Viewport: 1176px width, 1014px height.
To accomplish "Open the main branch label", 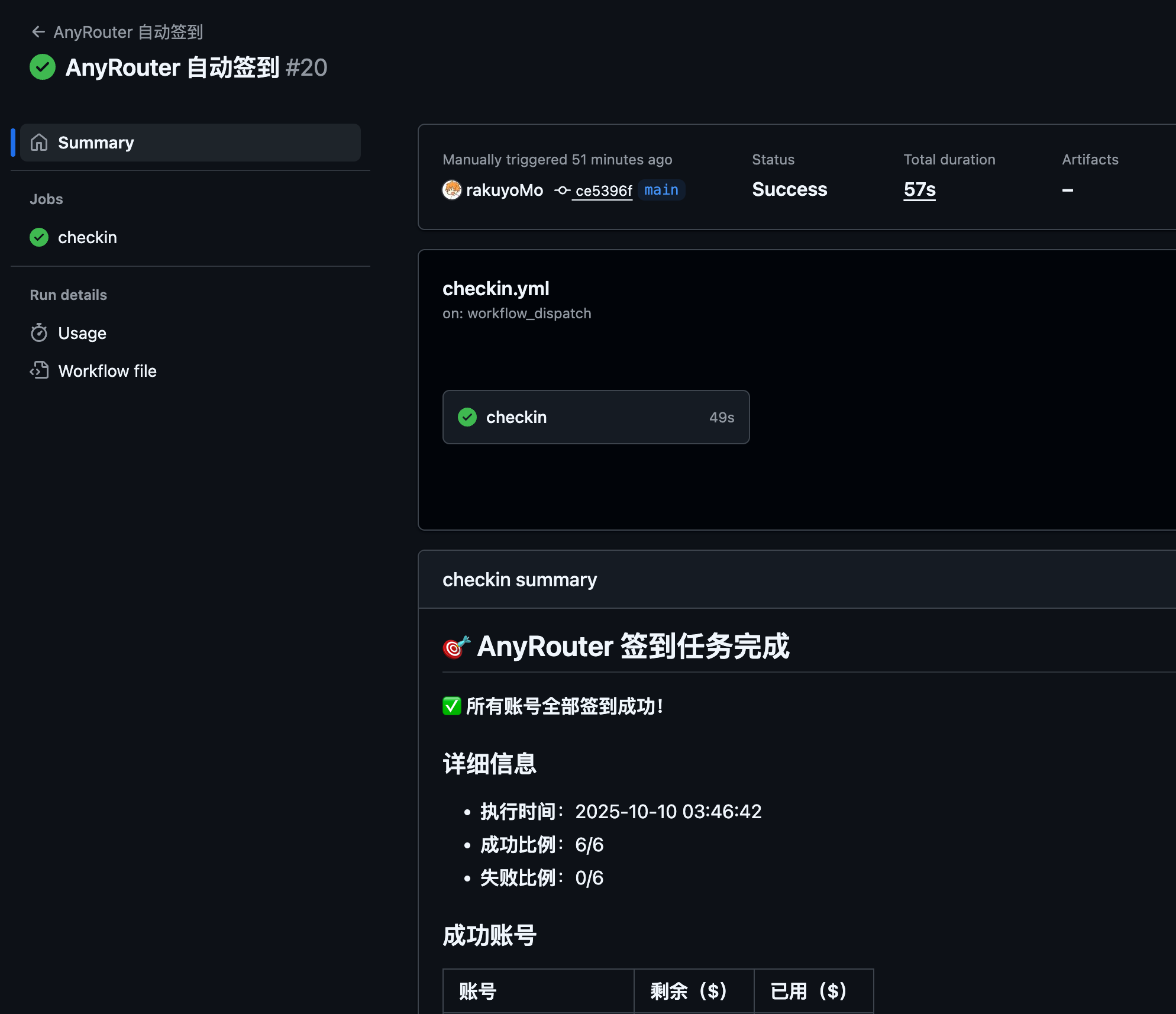I will point(661,190).
